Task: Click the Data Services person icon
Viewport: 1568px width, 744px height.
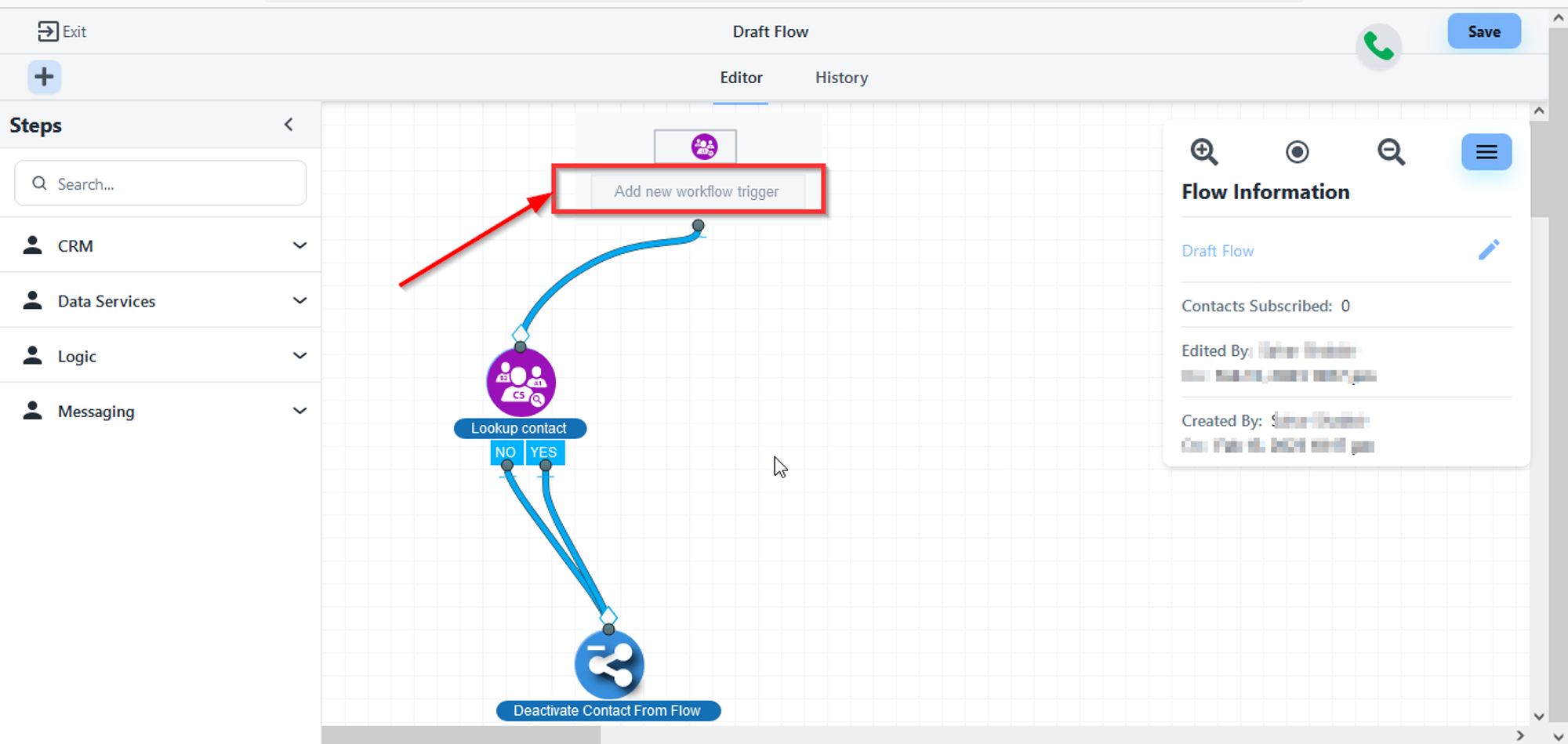Action: click(x=32, y=300)
